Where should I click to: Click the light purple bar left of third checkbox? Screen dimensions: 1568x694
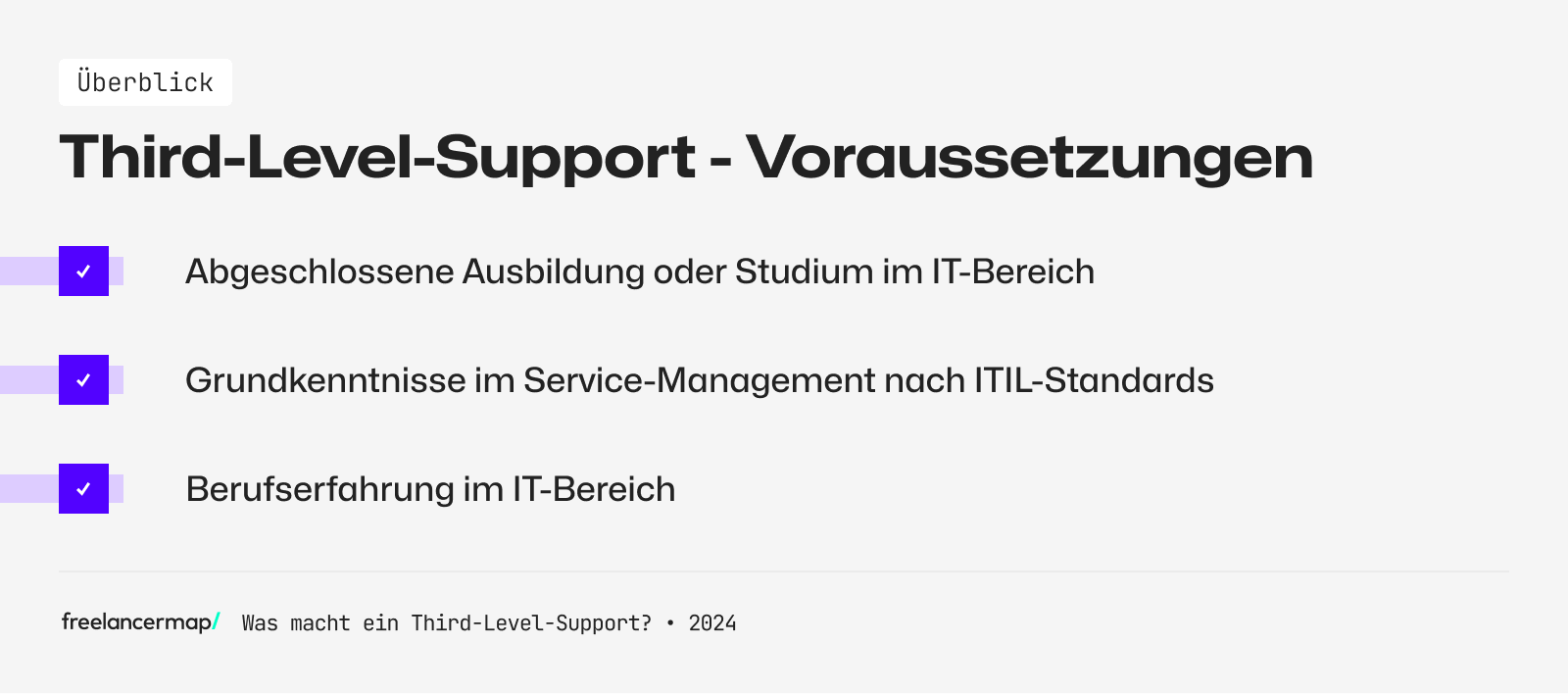click(28, 489)
